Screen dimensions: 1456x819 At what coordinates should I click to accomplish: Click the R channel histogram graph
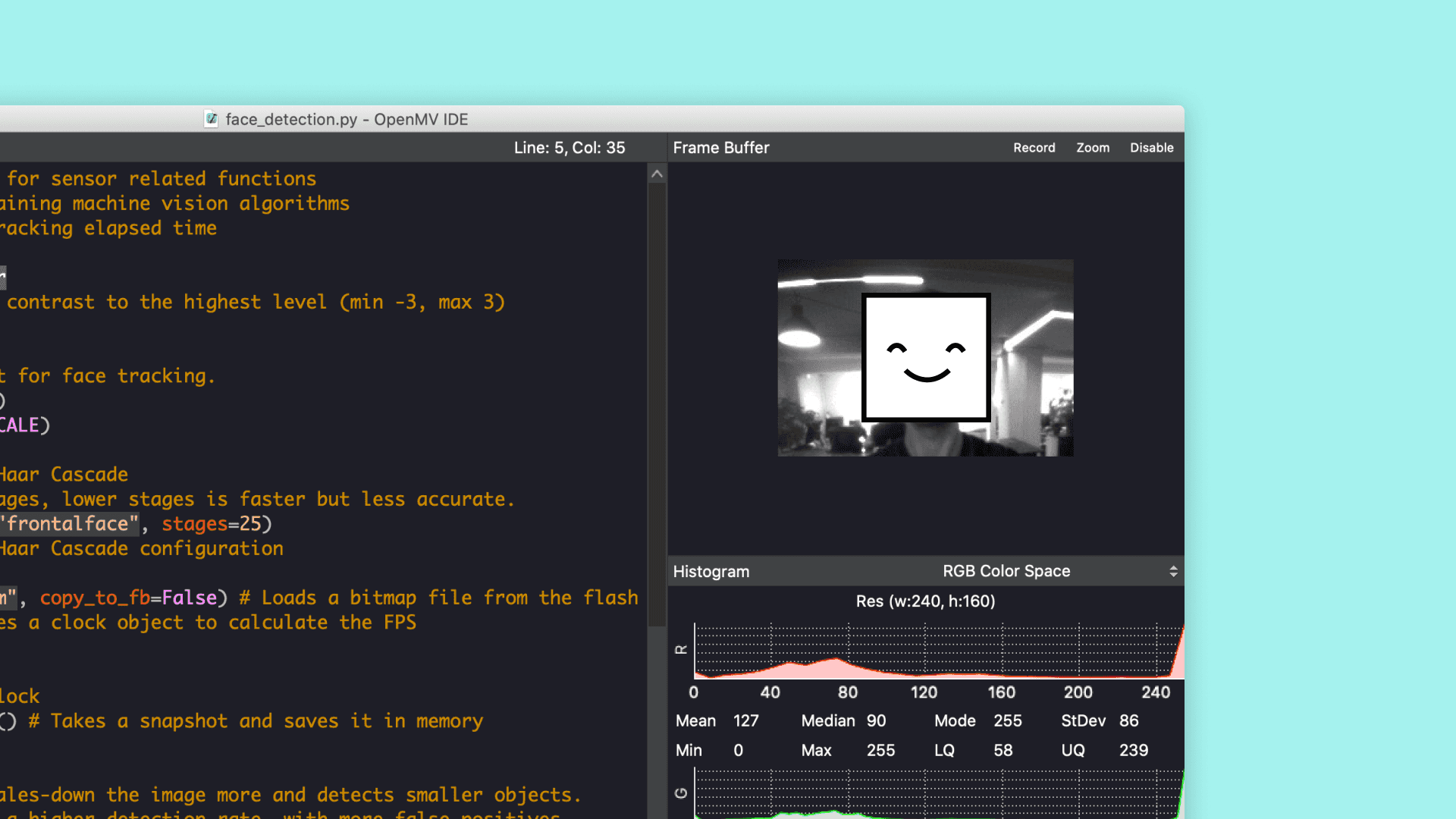tap(937, 651)
